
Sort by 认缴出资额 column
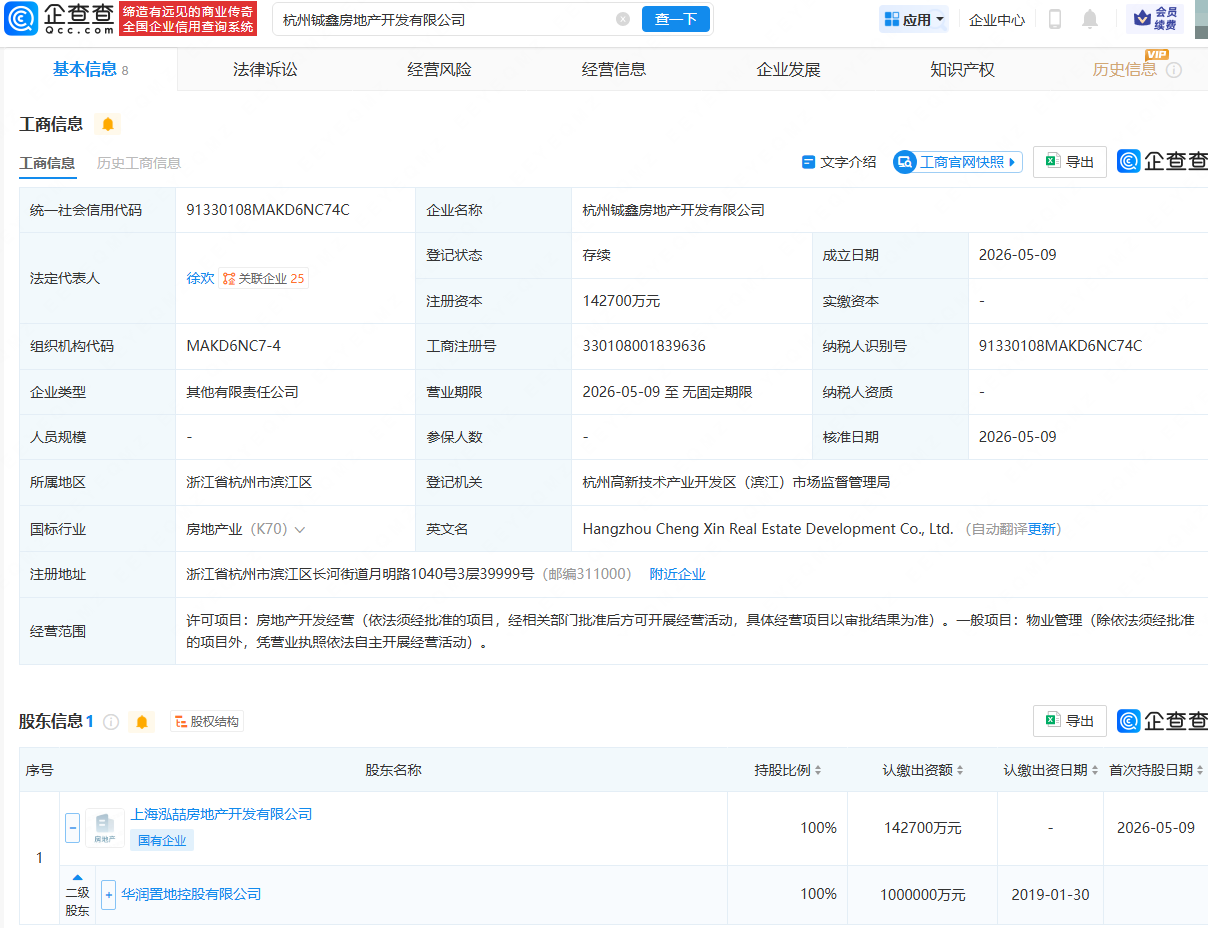coord(961,771)
